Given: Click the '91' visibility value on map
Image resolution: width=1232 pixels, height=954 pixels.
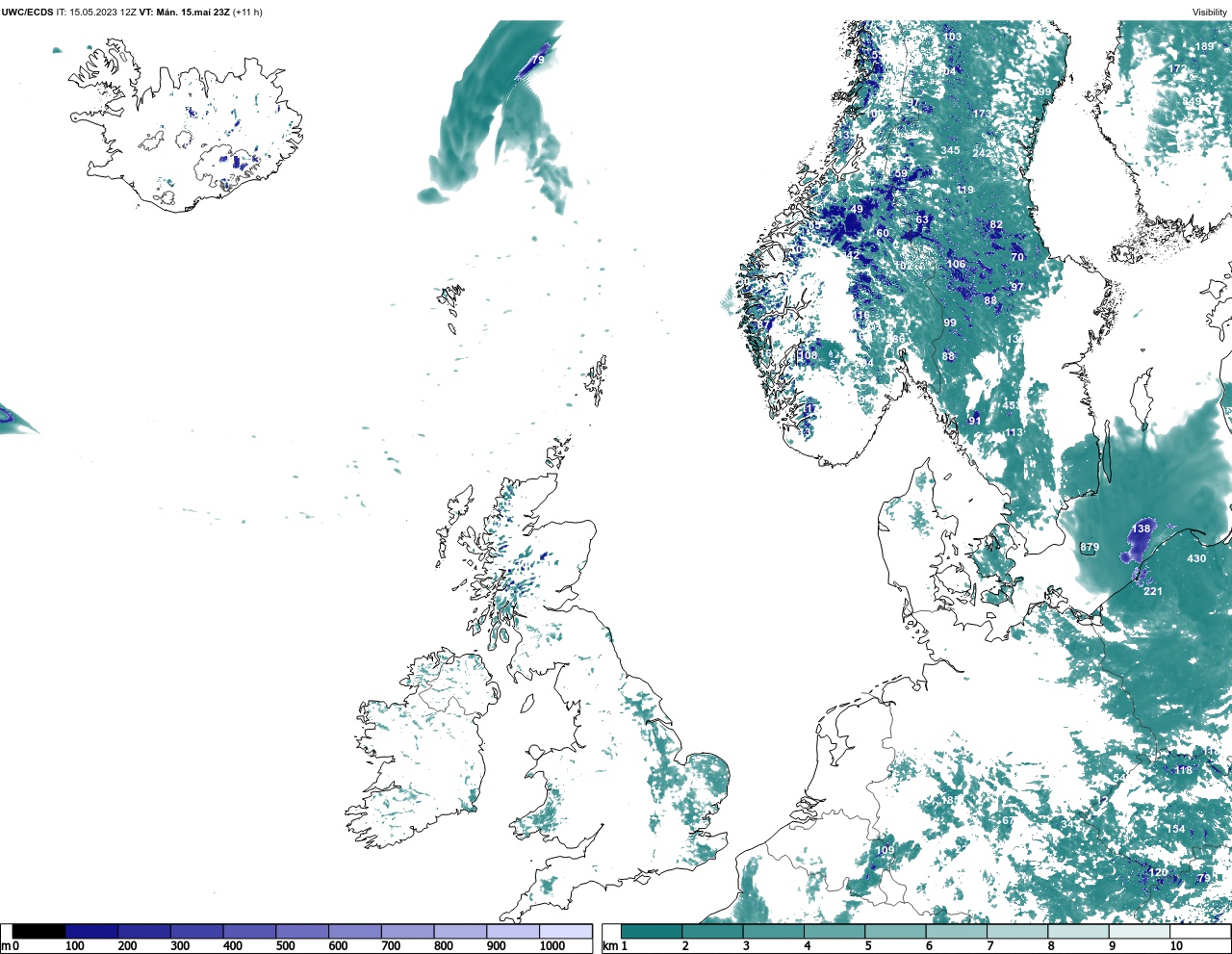Looking at the screenshot, I should (974, 421).
